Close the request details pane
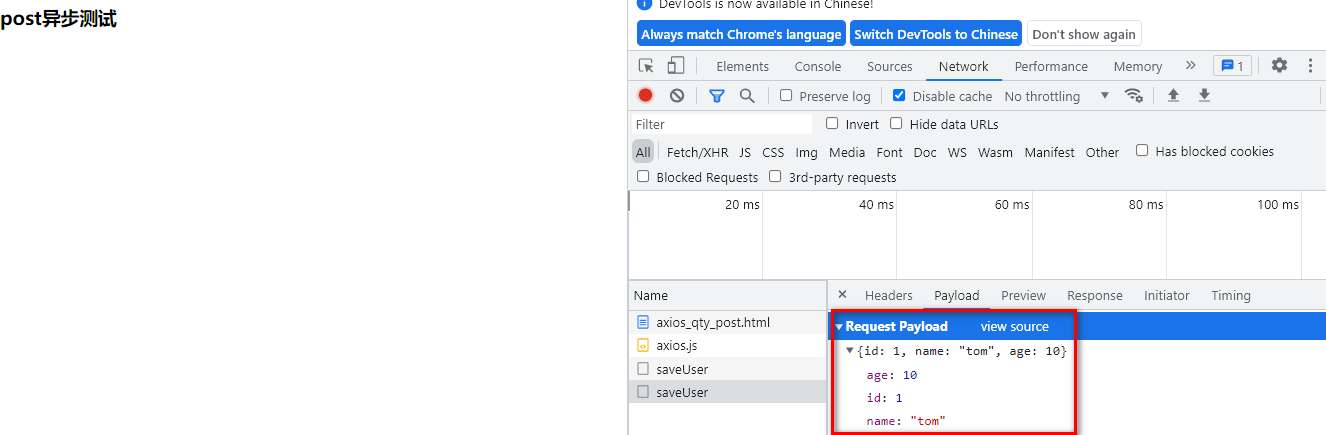Screen dimensions: 1326x435 (x=842, y=294)
